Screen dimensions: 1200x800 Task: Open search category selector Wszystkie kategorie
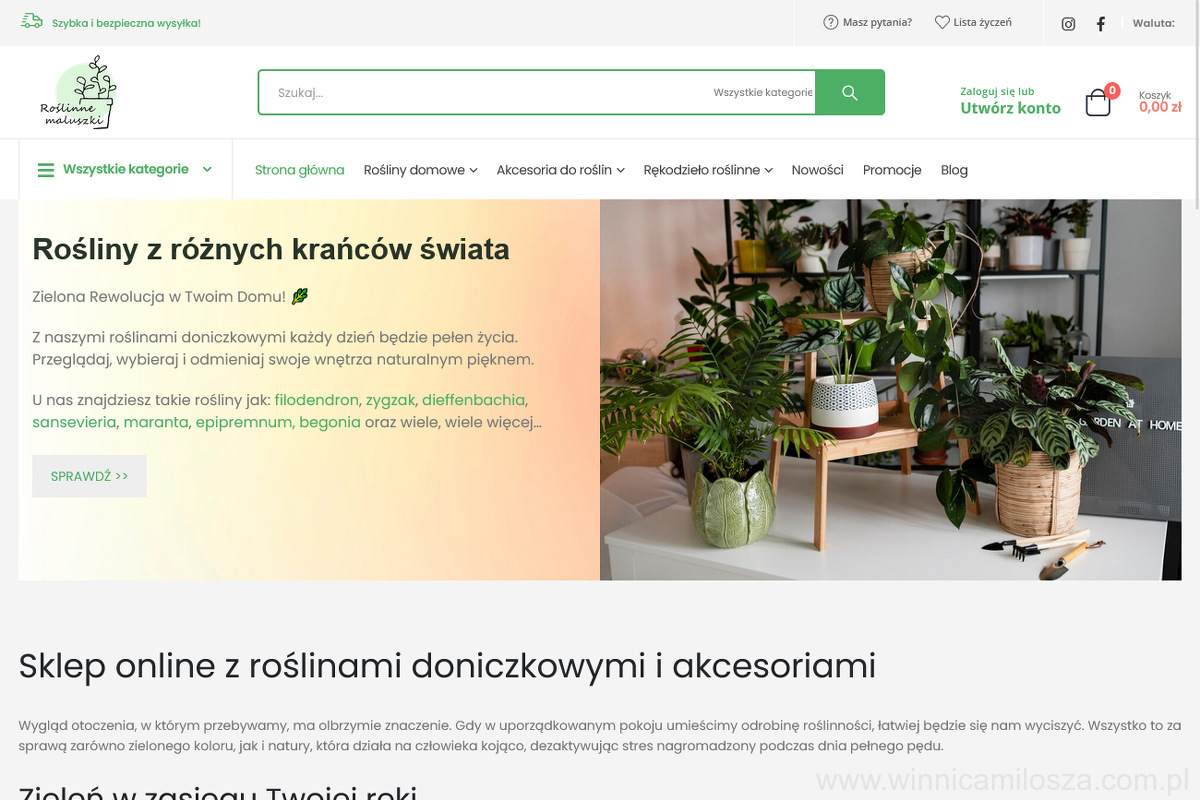coord(762,92)
